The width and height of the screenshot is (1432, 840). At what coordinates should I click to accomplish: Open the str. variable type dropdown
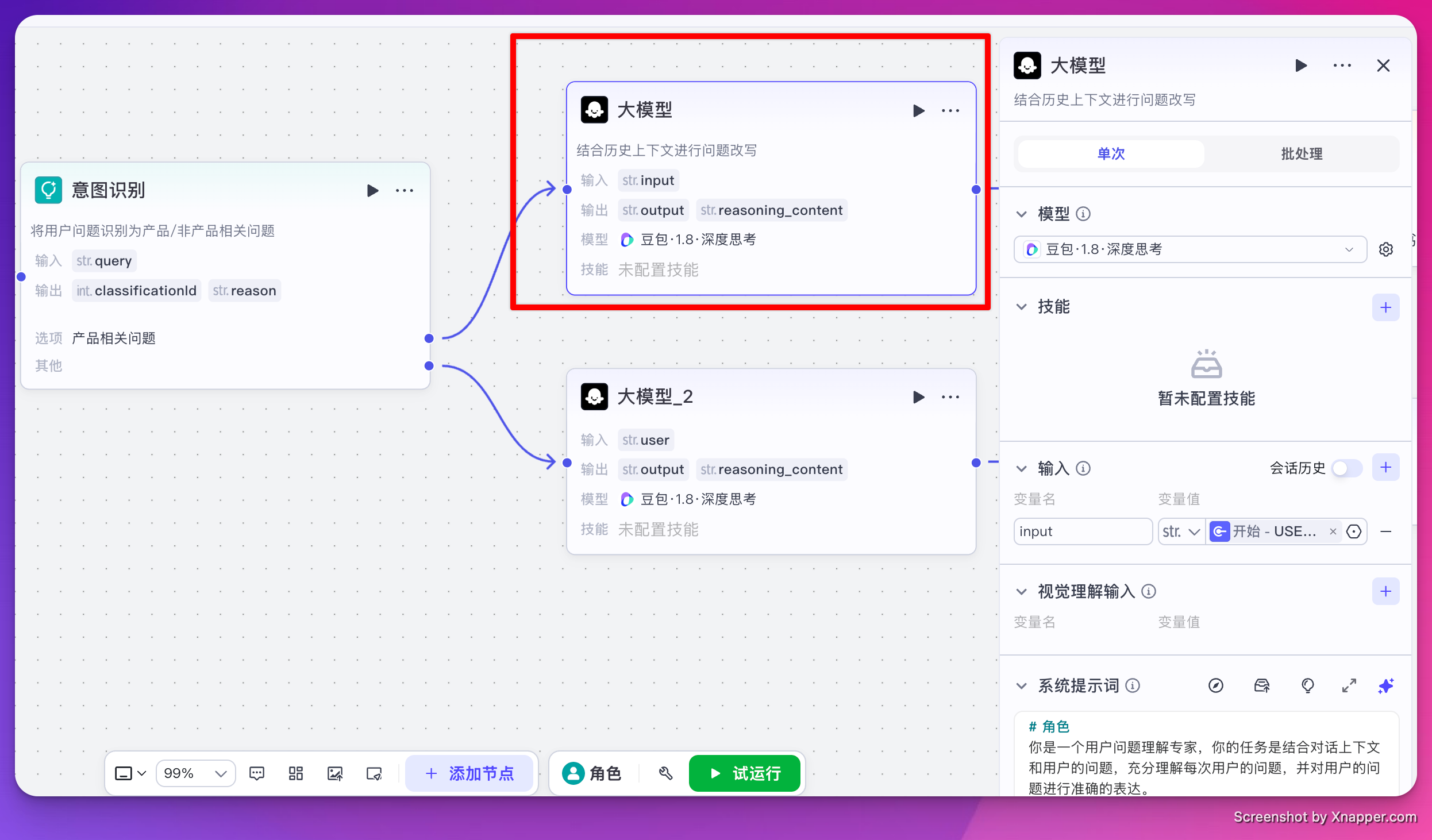pyautogui.click(x=1181, y=531)
